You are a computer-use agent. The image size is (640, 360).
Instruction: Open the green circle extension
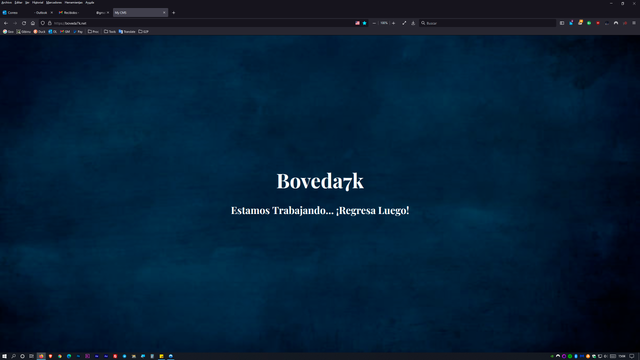(589, 23)
